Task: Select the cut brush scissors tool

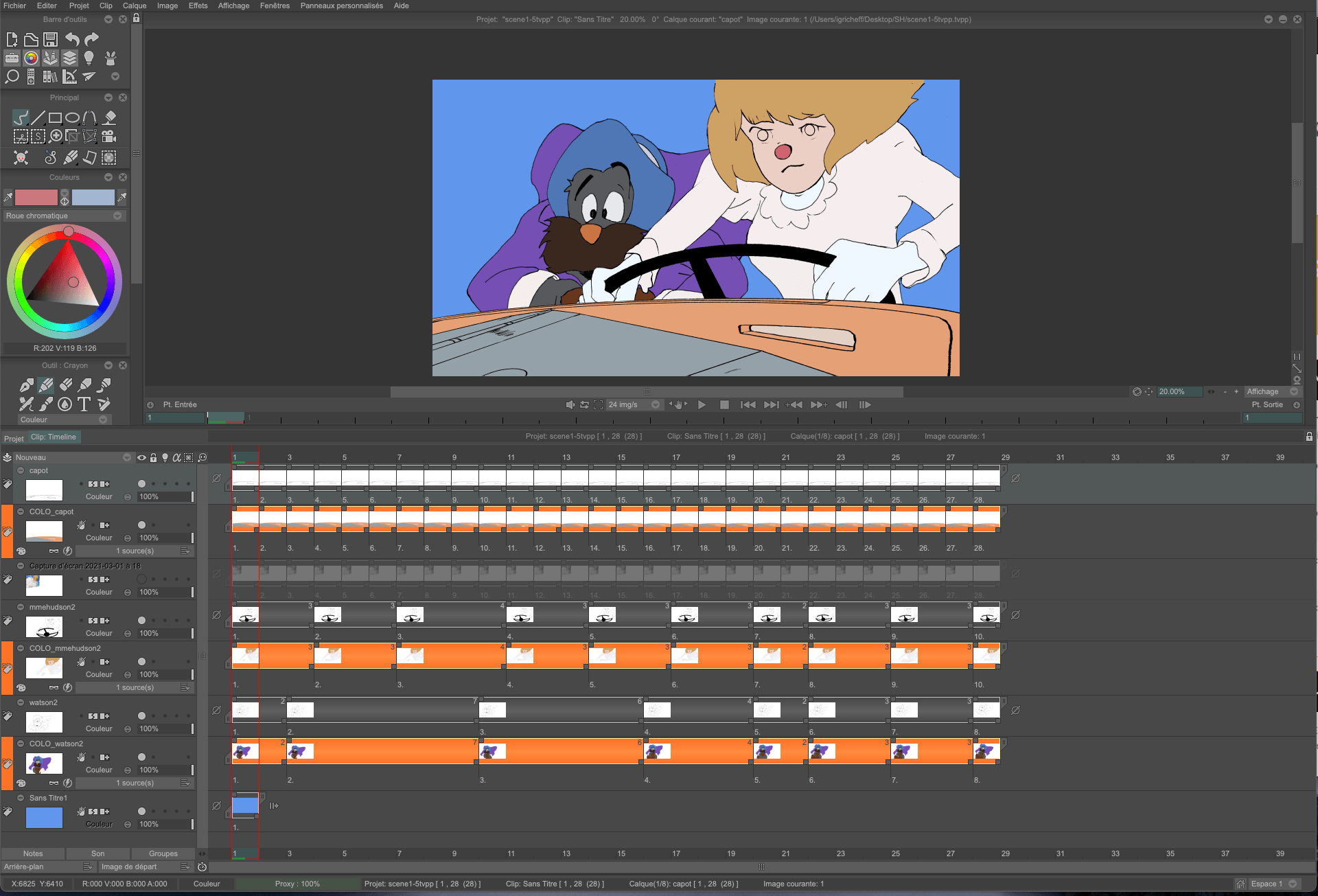Action: [21, 137]
